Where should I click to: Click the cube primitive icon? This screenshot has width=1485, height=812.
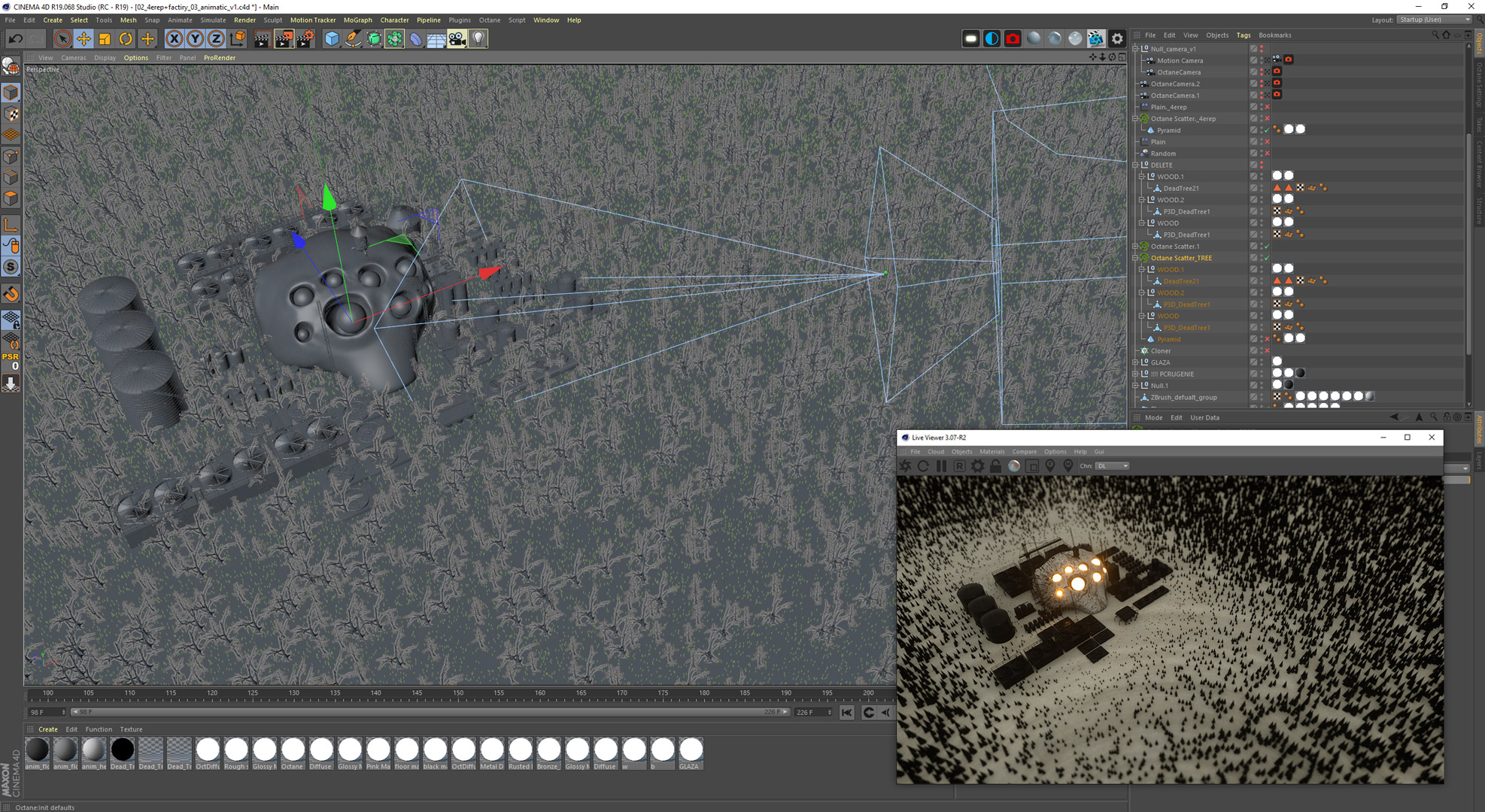[332, 38]
